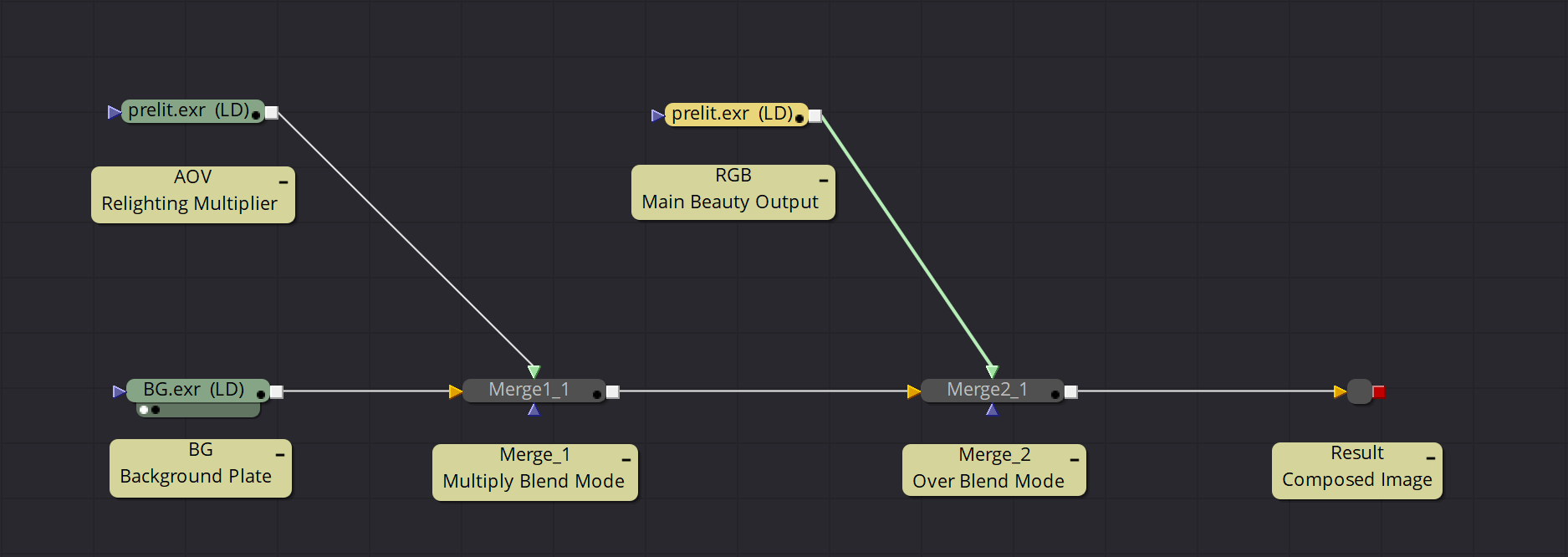Click the yellow background input arrow on Merge2_1
The image size is (1568, 557).
913,391
